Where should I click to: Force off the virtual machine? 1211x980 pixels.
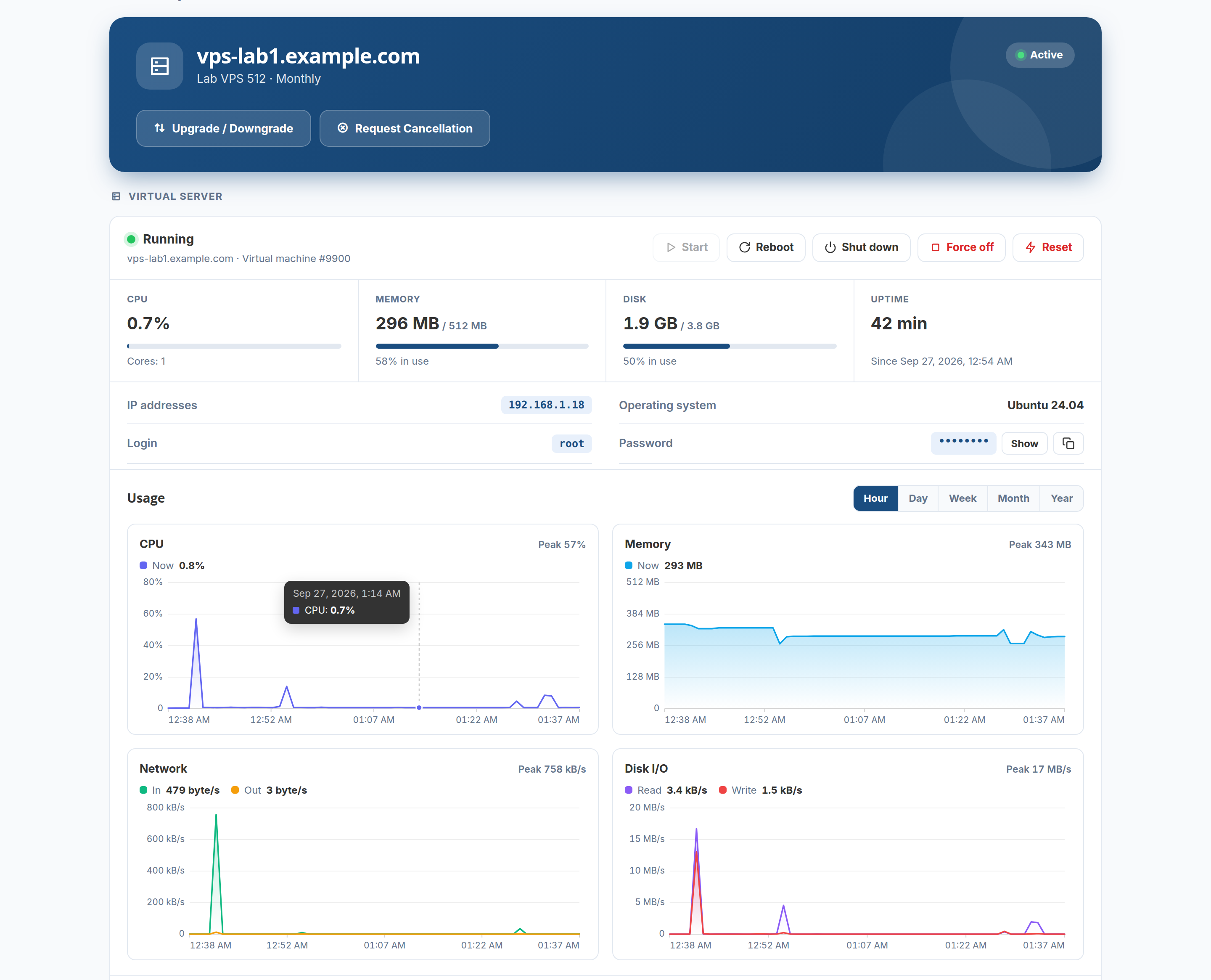(961, 247)
